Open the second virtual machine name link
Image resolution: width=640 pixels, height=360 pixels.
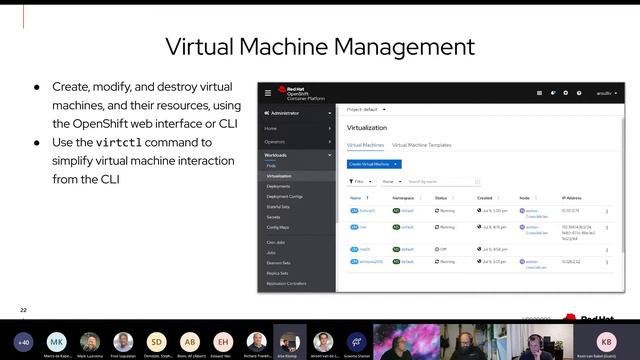[363, 227]
